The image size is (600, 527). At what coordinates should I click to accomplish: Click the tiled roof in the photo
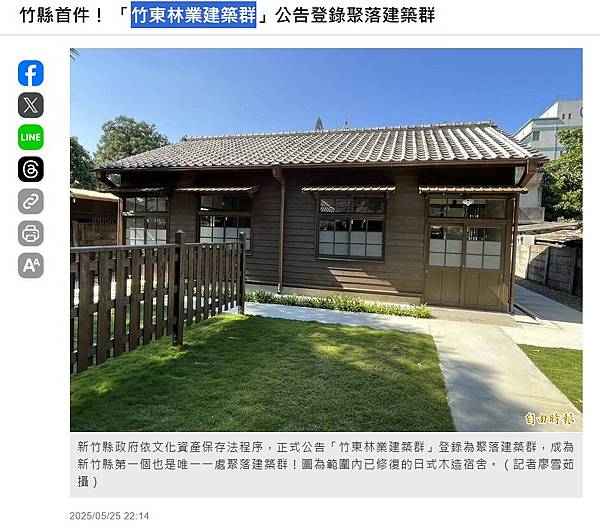(321, 145)
